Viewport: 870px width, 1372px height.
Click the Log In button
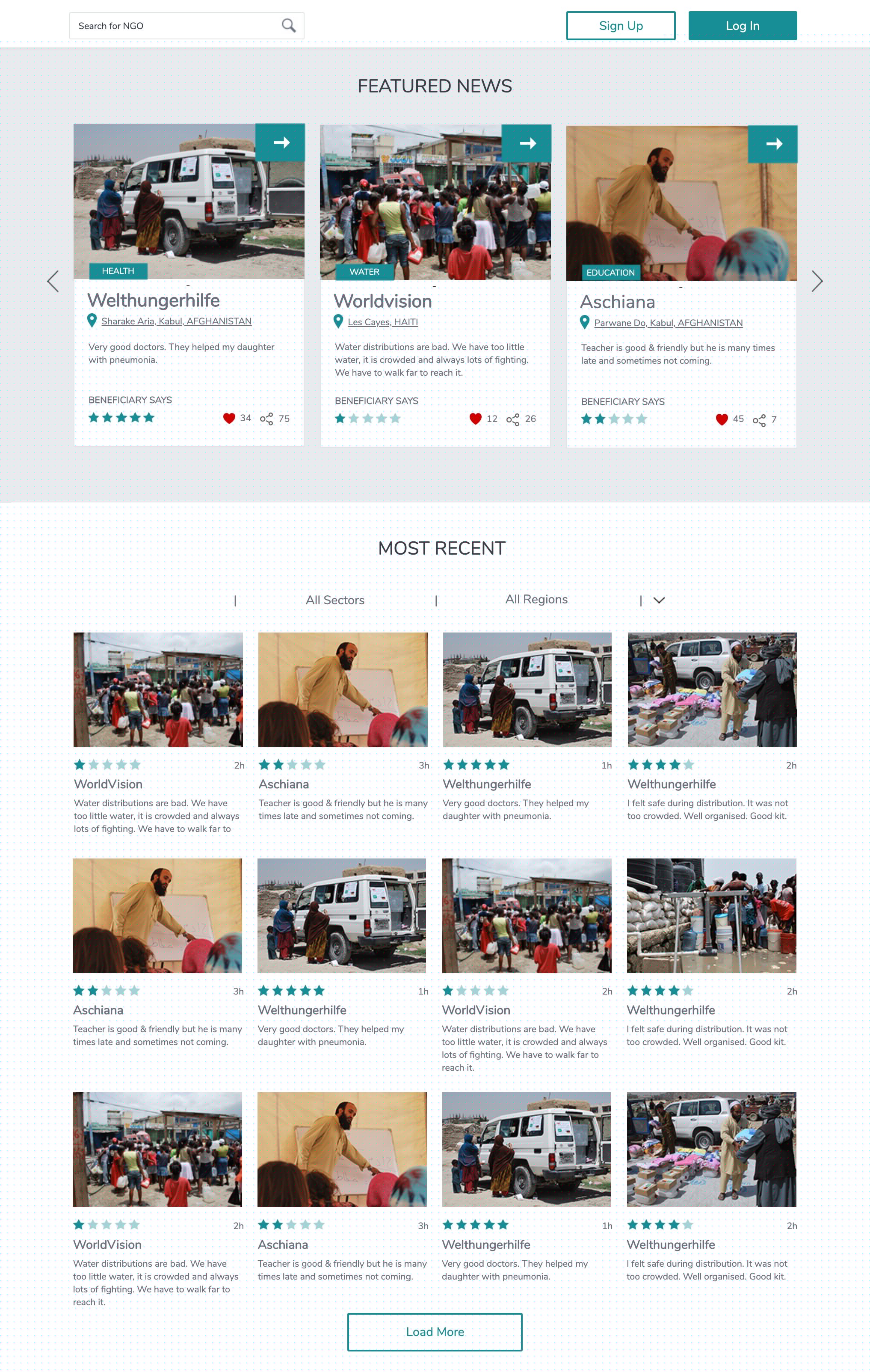743,26
